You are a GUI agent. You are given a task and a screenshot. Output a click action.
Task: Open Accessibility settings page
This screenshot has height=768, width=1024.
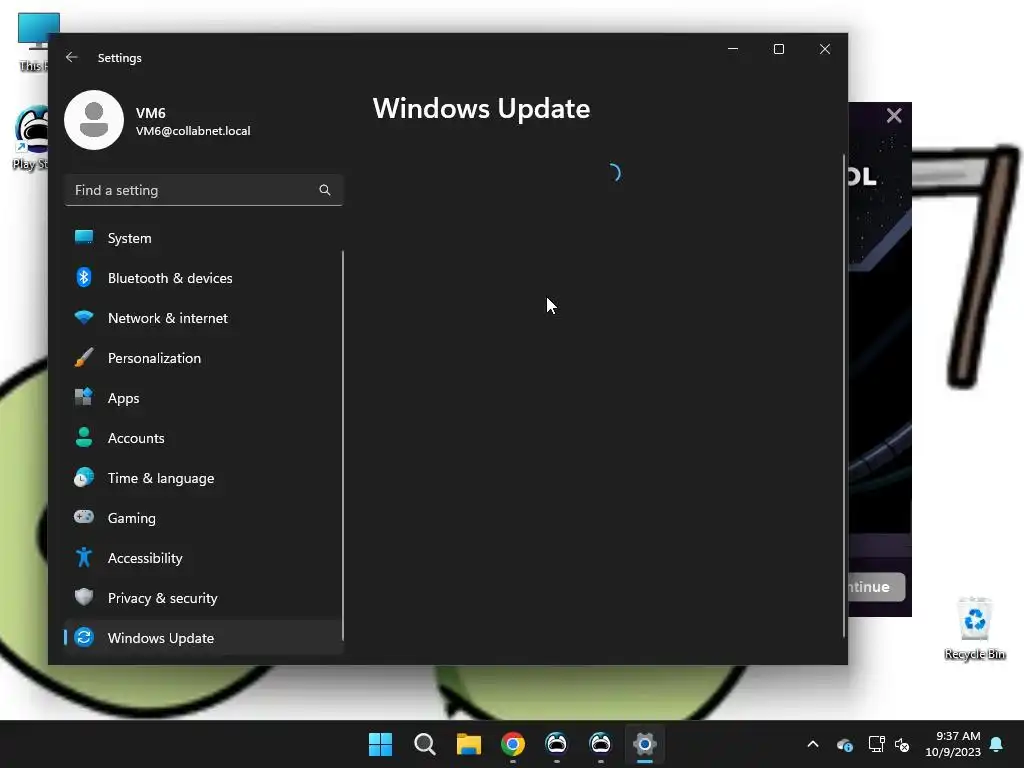(203, 558)
